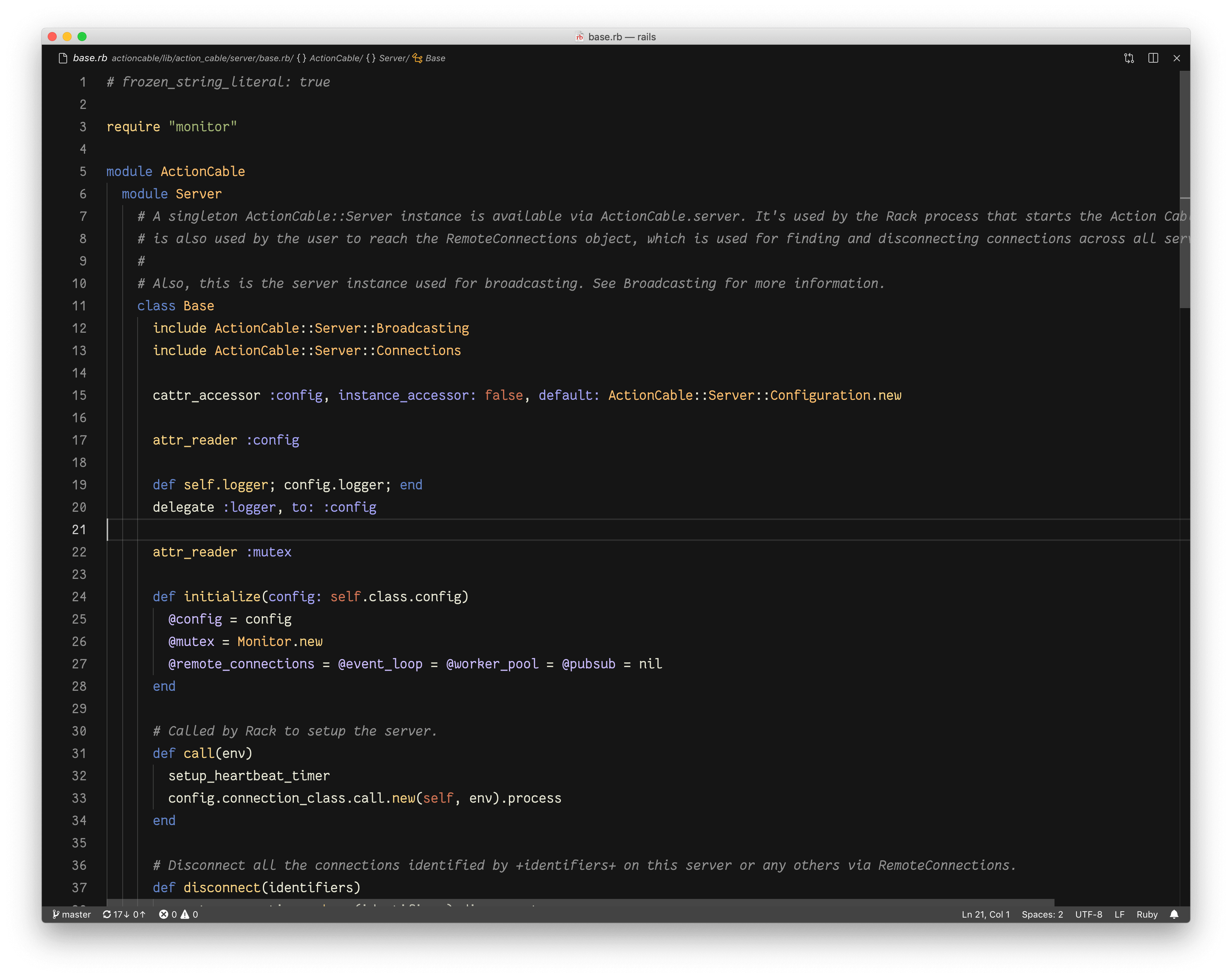Close the base.rb editor tab

(1176, 58)
